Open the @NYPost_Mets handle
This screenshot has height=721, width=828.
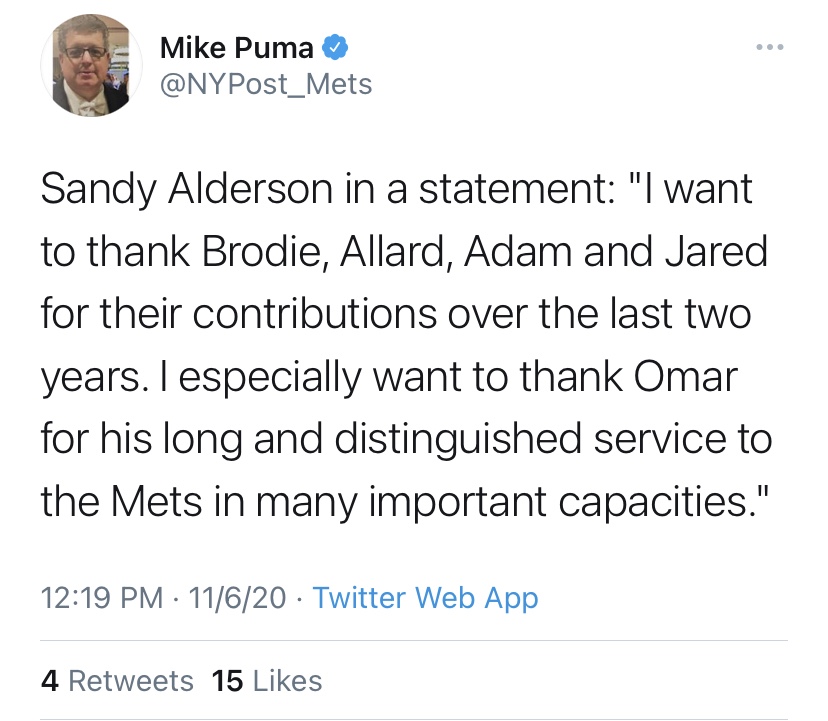tap(265, 85)
